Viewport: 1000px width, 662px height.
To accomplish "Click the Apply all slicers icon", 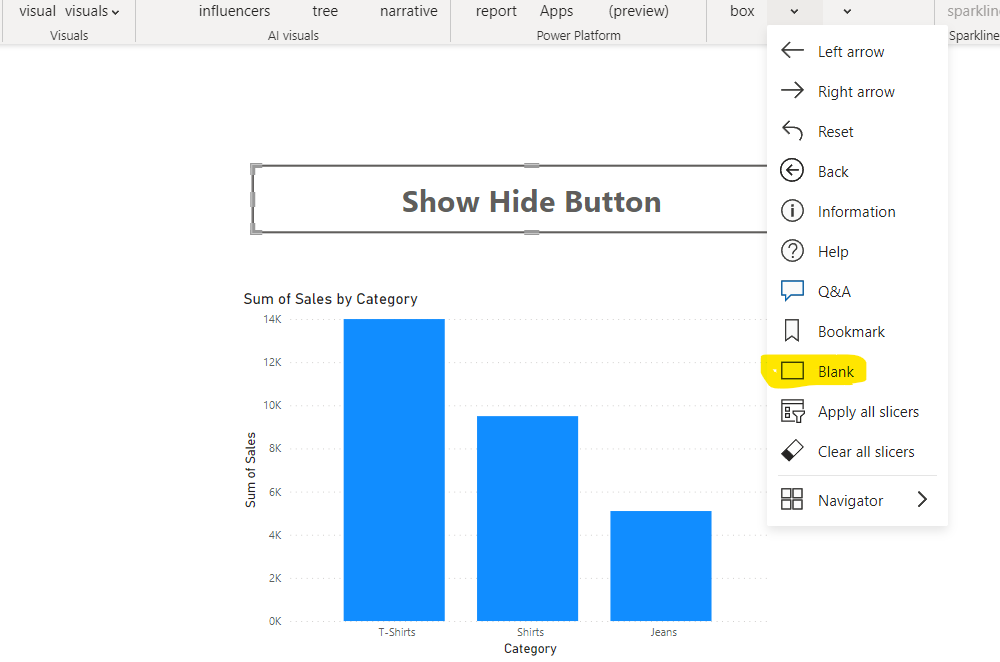I will (792, 411).
